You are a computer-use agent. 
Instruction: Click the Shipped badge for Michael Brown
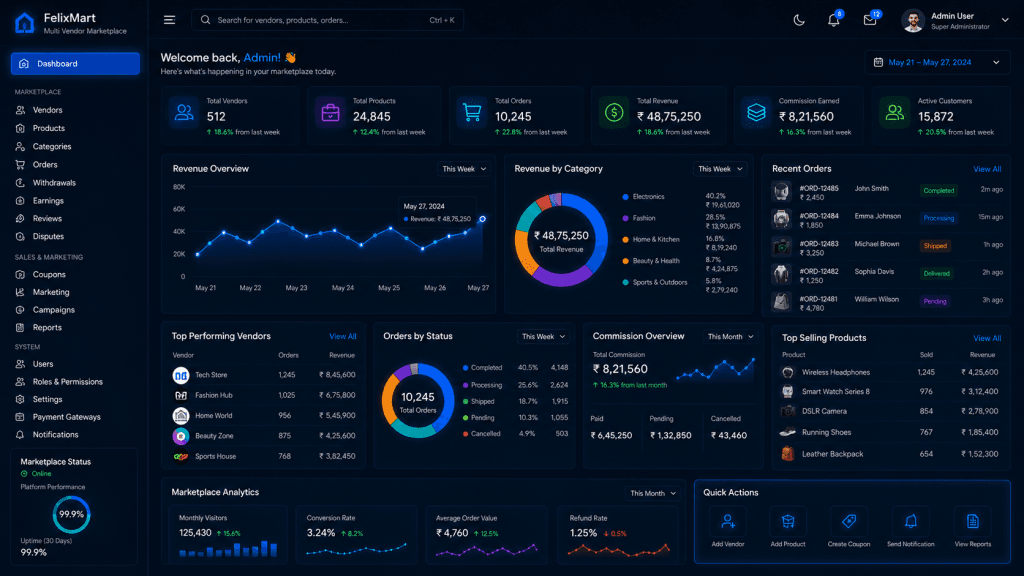coord(935,246)
